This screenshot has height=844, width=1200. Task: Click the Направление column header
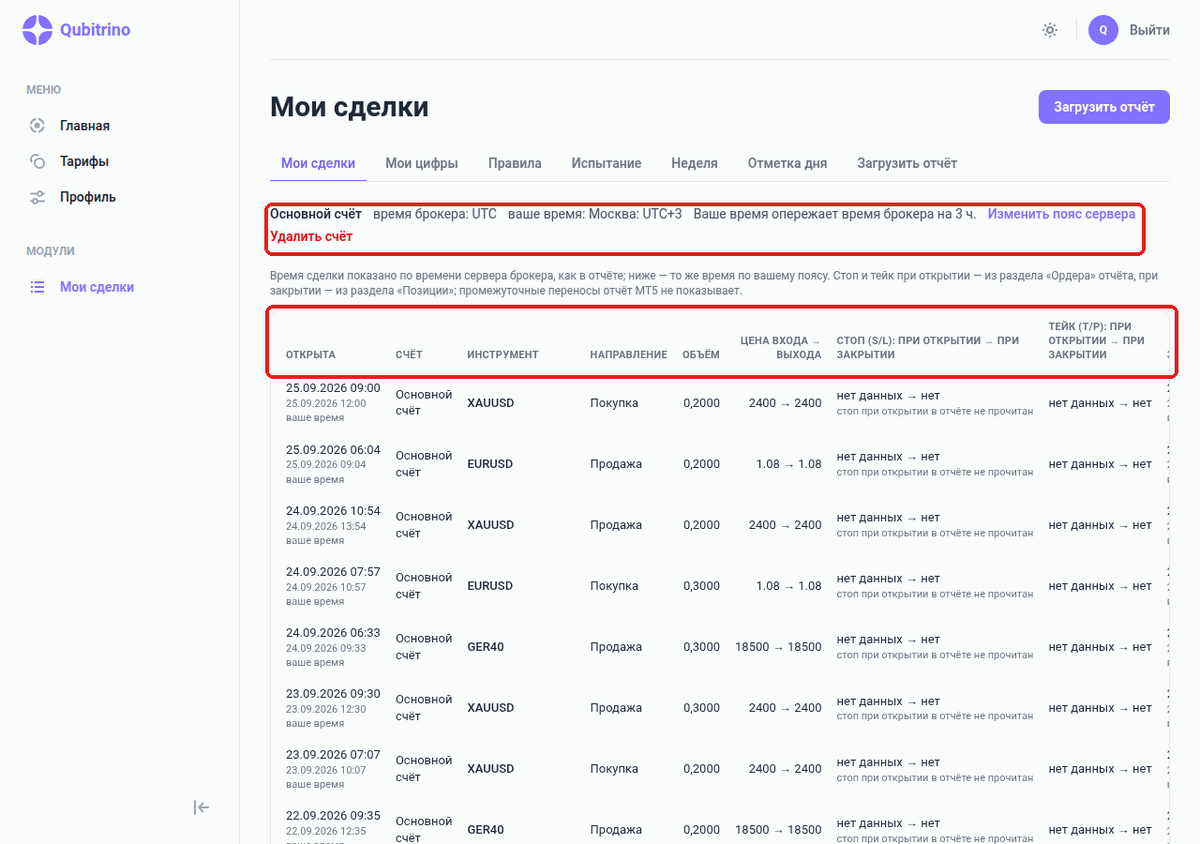pyautogui.click(x=628, y=355)
